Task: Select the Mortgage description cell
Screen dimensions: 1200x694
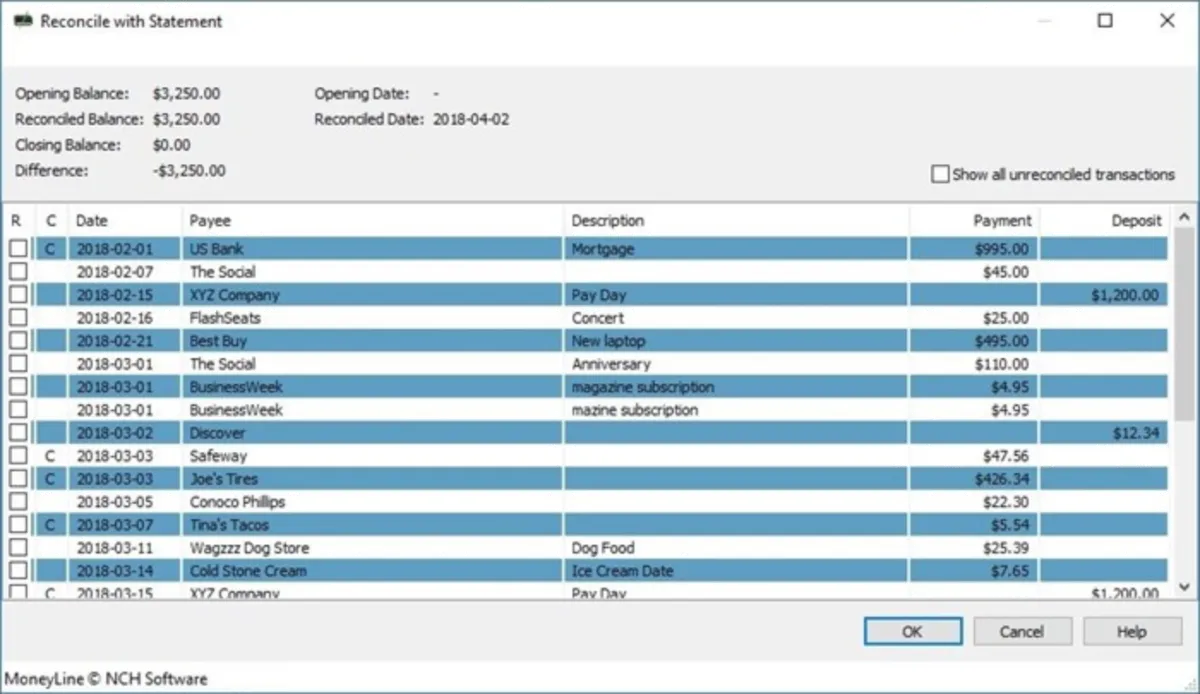Action: [x=737, y=248]
